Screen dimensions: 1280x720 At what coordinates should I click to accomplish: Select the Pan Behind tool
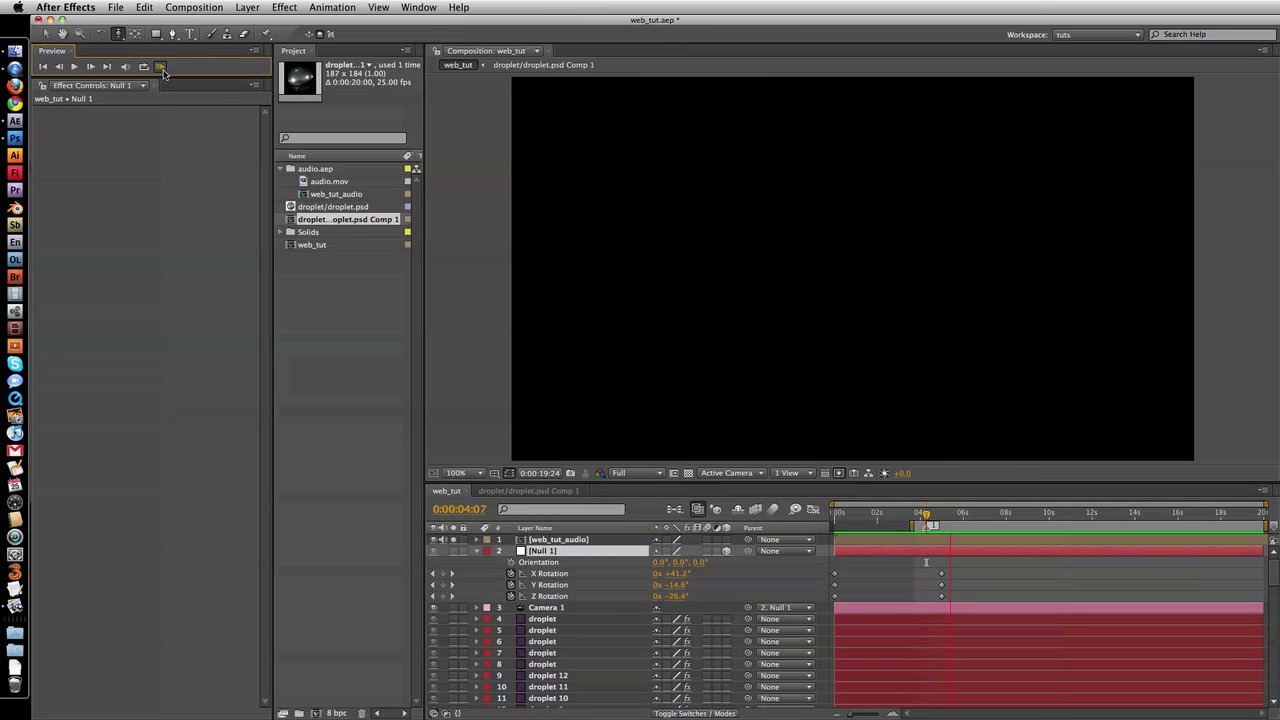[x=135, y=34]
